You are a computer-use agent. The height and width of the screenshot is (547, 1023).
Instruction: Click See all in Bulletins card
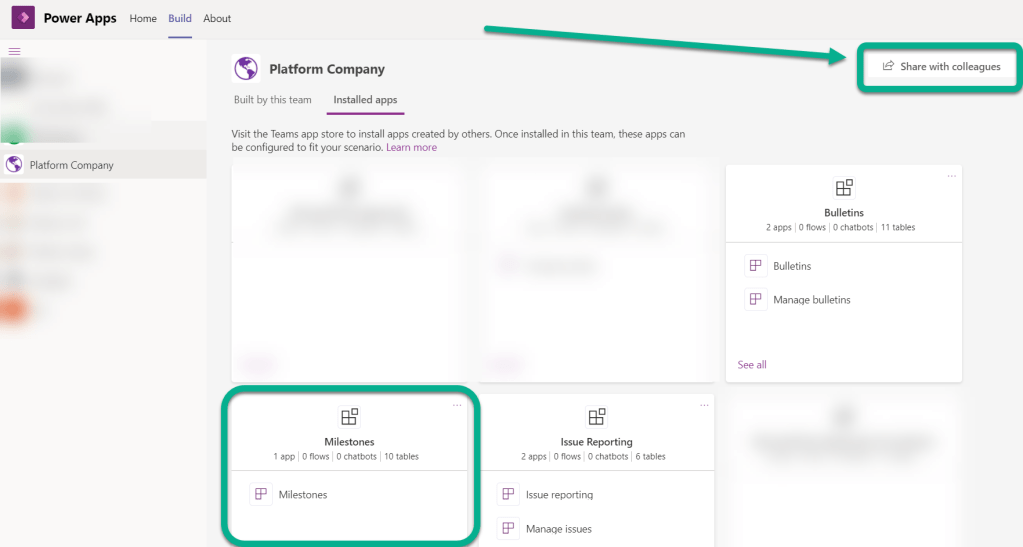pos(752,365)
